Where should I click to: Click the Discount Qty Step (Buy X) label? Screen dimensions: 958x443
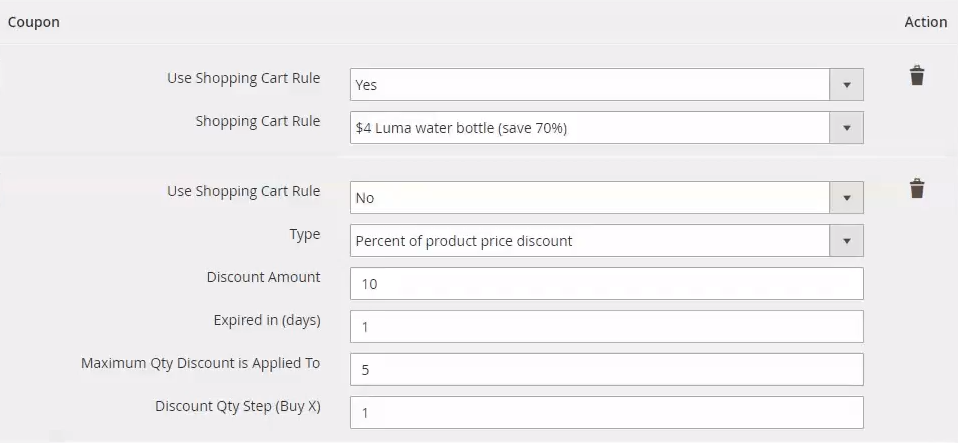(x=237, y=406)
